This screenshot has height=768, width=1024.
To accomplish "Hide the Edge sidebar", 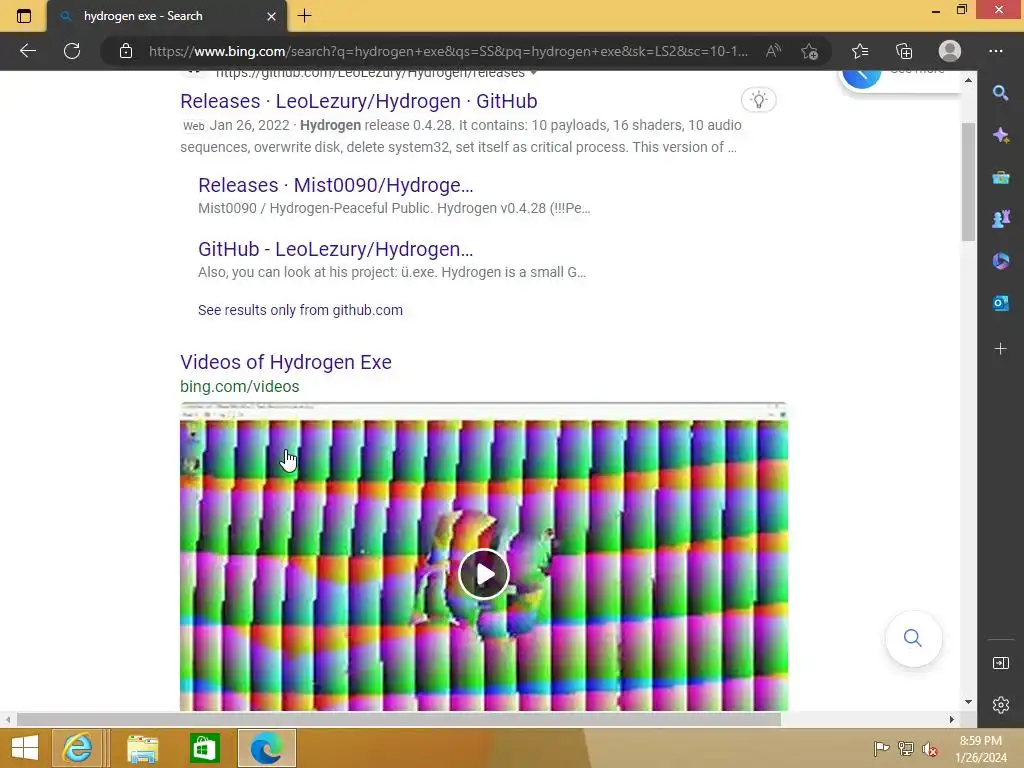I will pyautogui.click(x=1000, y=663).
